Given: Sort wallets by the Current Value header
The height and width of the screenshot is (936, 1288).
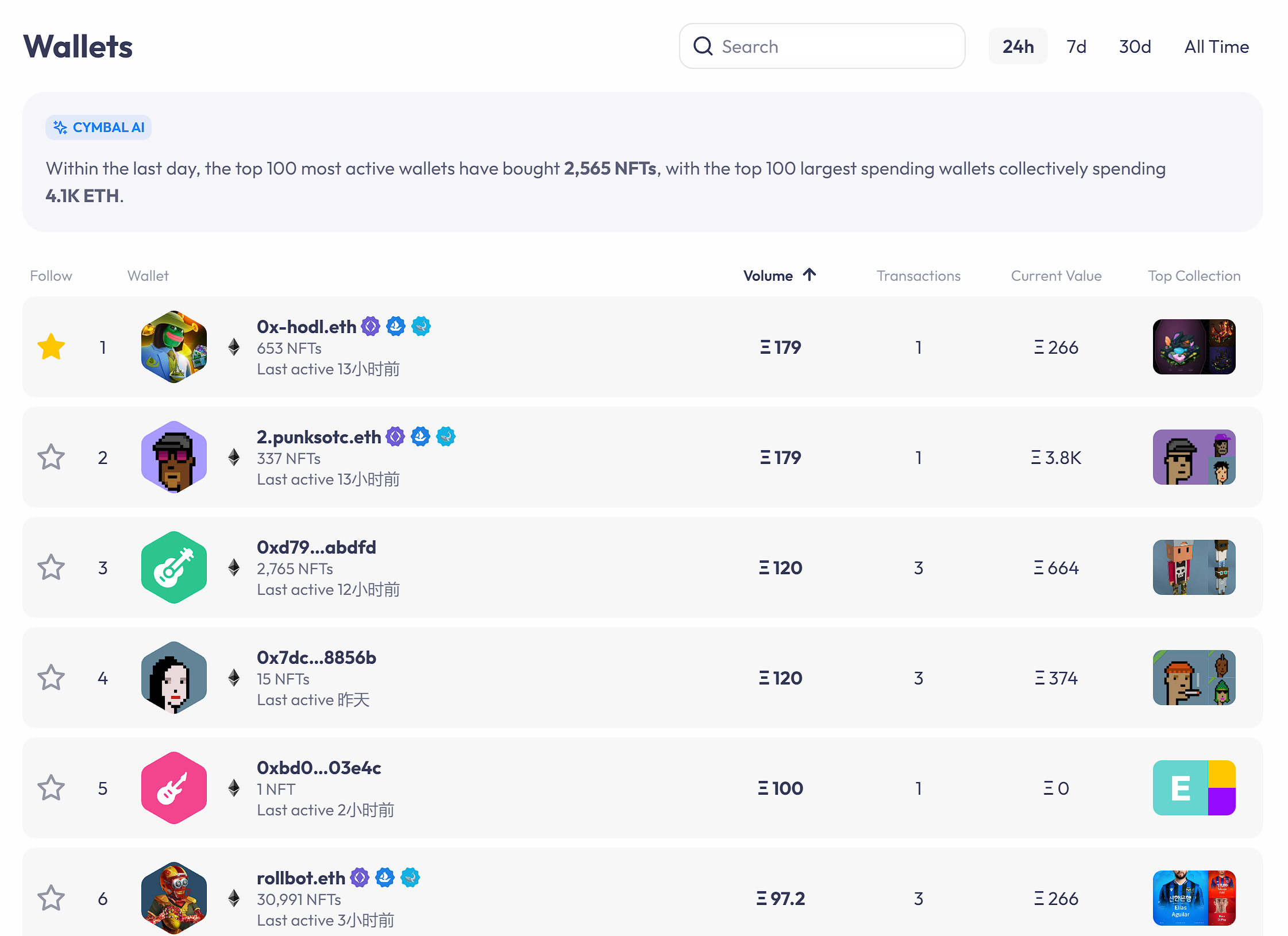Looking at the screenshot, I should [x=1056, y=276].
